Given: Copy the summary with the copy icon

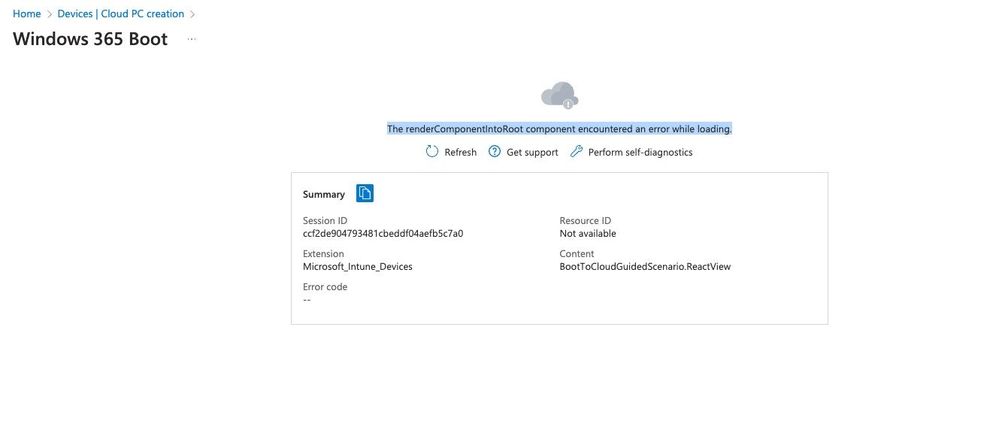Looking at the screenshot, I should click(x=364, y=193).
